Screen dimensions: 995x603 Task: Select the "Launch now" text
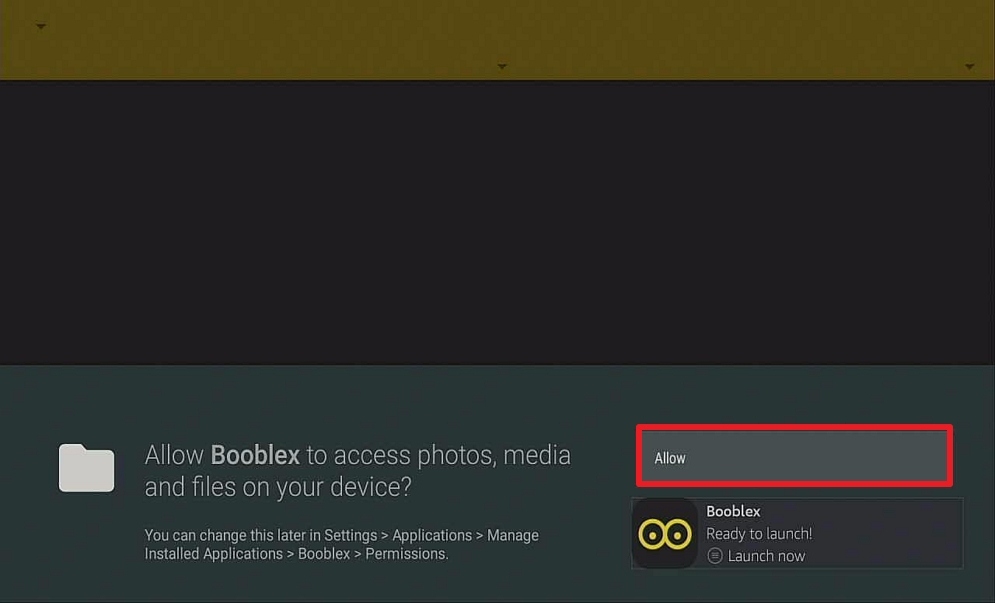point(766,556)
